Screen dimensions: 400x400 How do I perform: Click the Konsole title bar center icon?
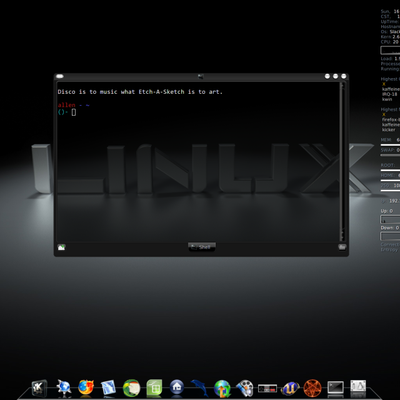click(x=201, y=77)
